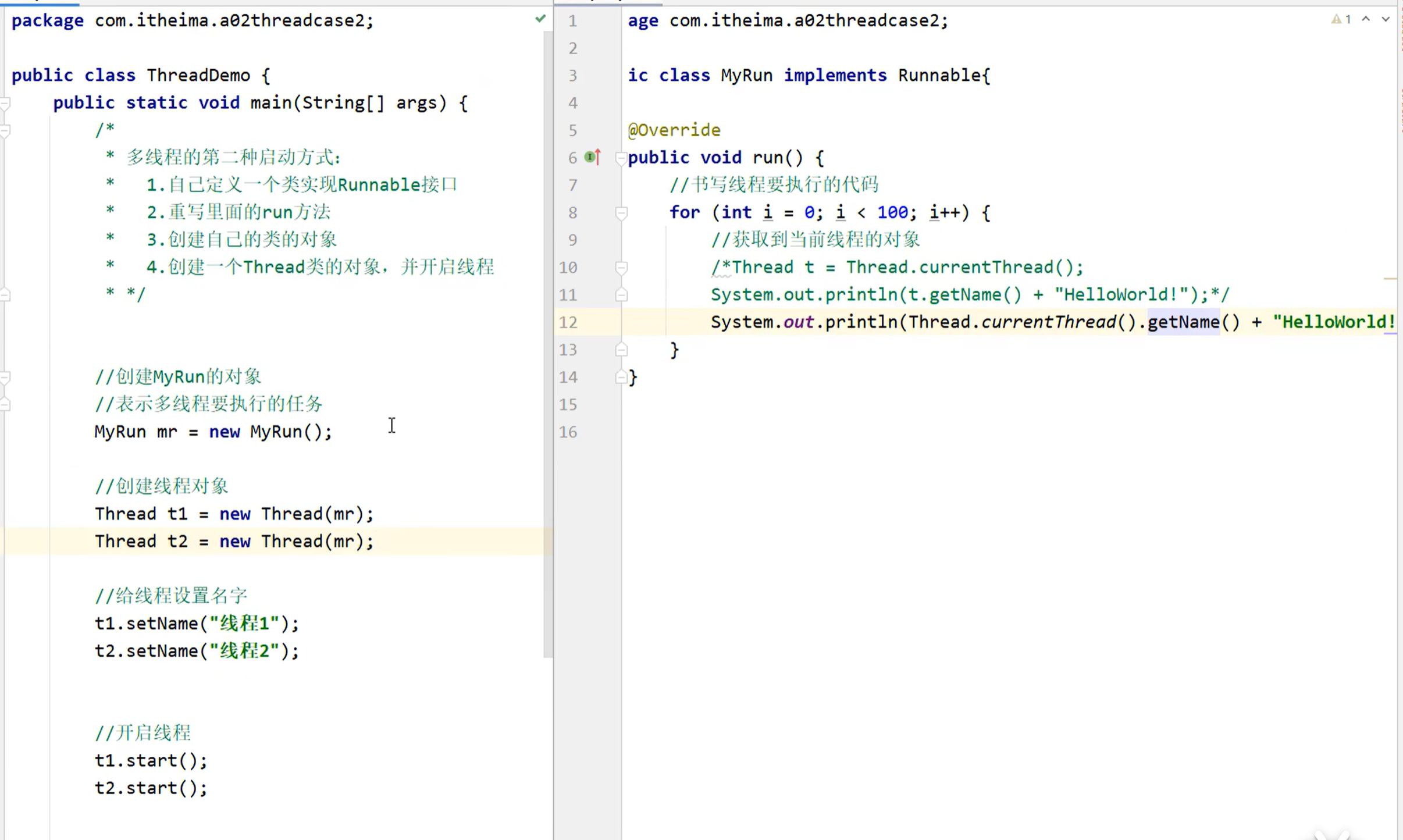1403x840 pixels.
Task: Collapse the for loop fold on line 8
Action: pos(621,213)
